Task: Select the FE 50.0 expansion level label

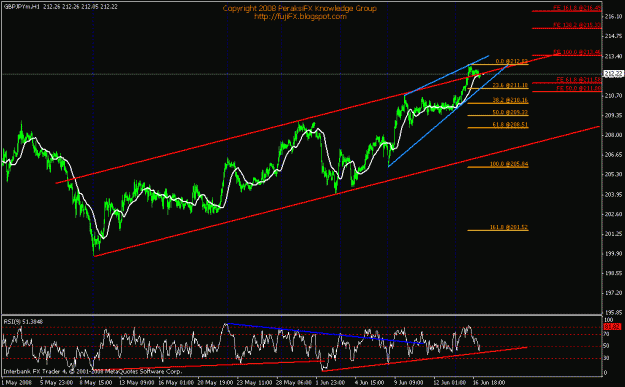Action: [x=578, y=88]
